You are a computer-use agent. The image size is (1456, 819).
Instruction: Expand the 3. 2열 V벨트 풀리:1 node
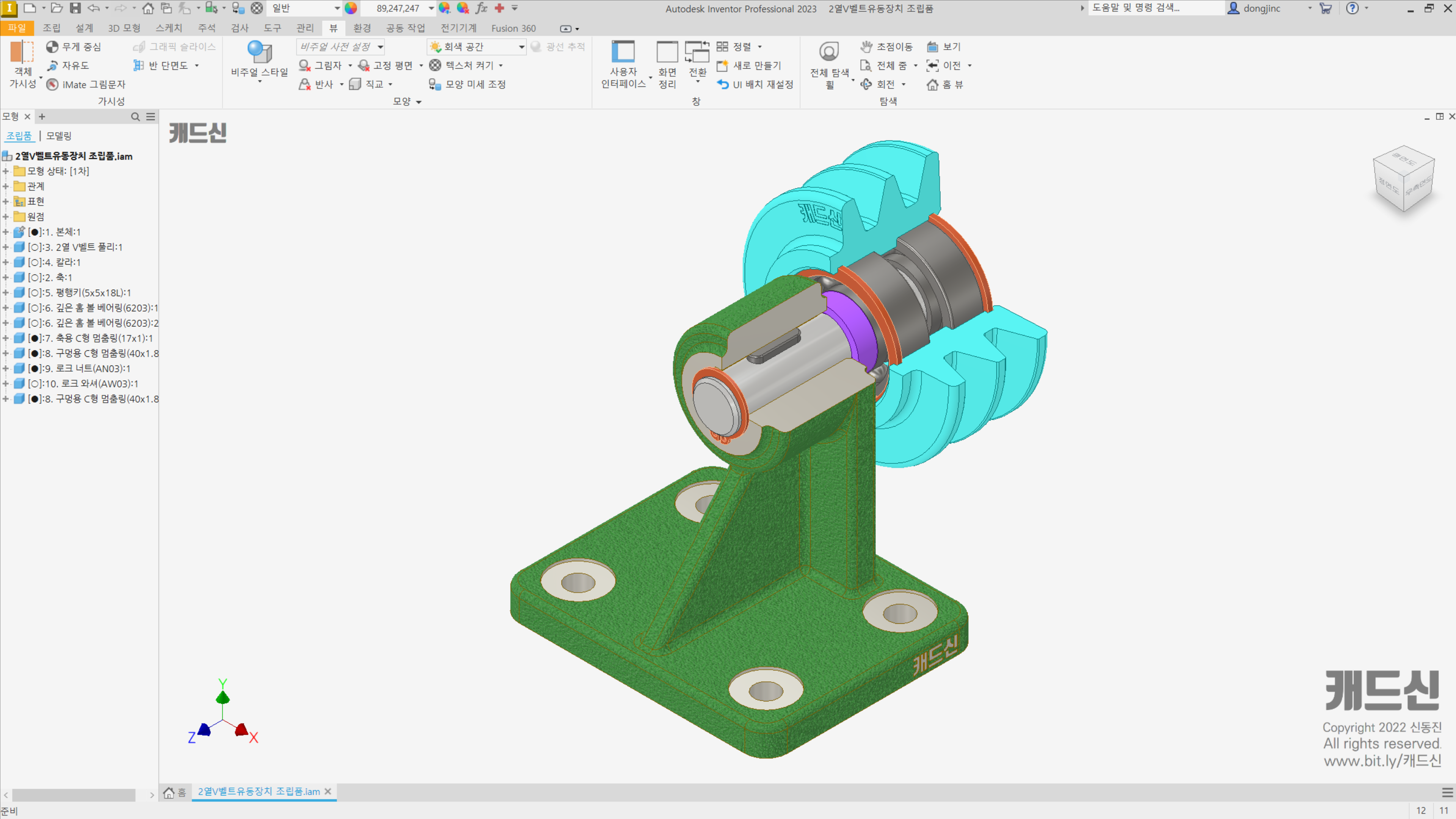tap(6, 247)
